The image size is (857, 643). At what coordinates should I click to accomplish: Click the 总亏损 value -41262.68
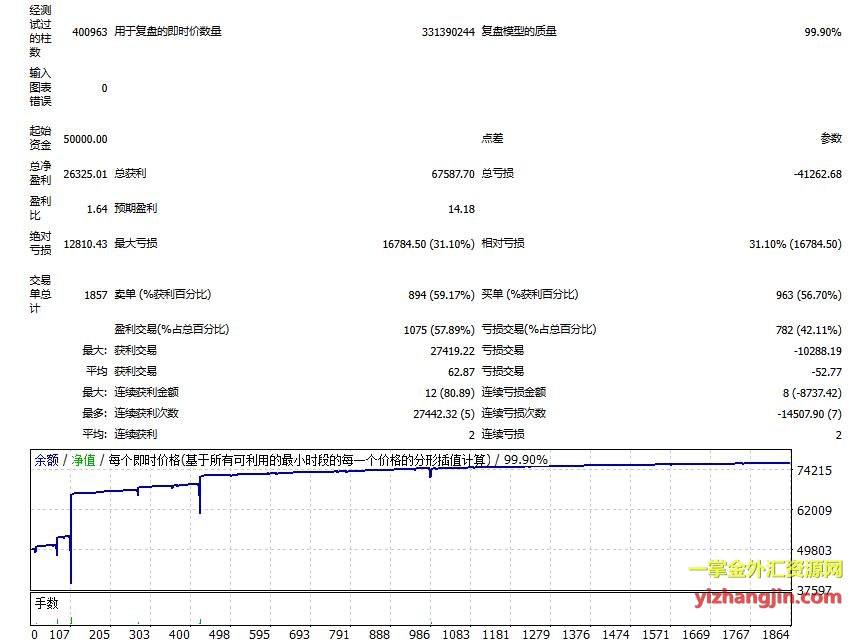tap(817, 173)
